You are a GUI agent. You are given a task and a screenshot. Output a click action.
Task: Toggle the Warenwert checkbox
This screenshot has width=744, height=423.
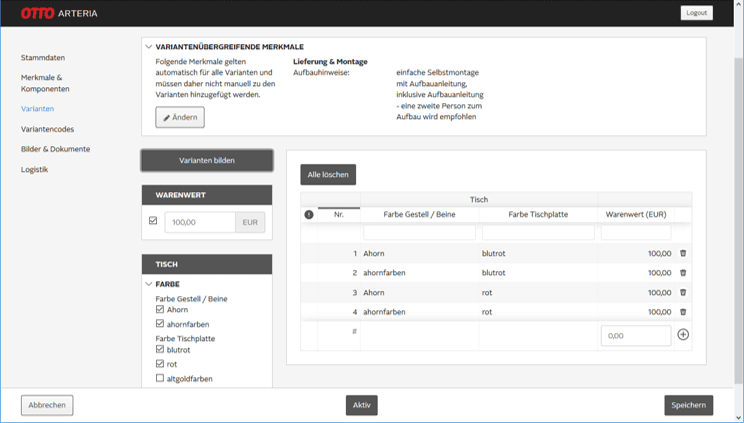(x=153, y=221)
